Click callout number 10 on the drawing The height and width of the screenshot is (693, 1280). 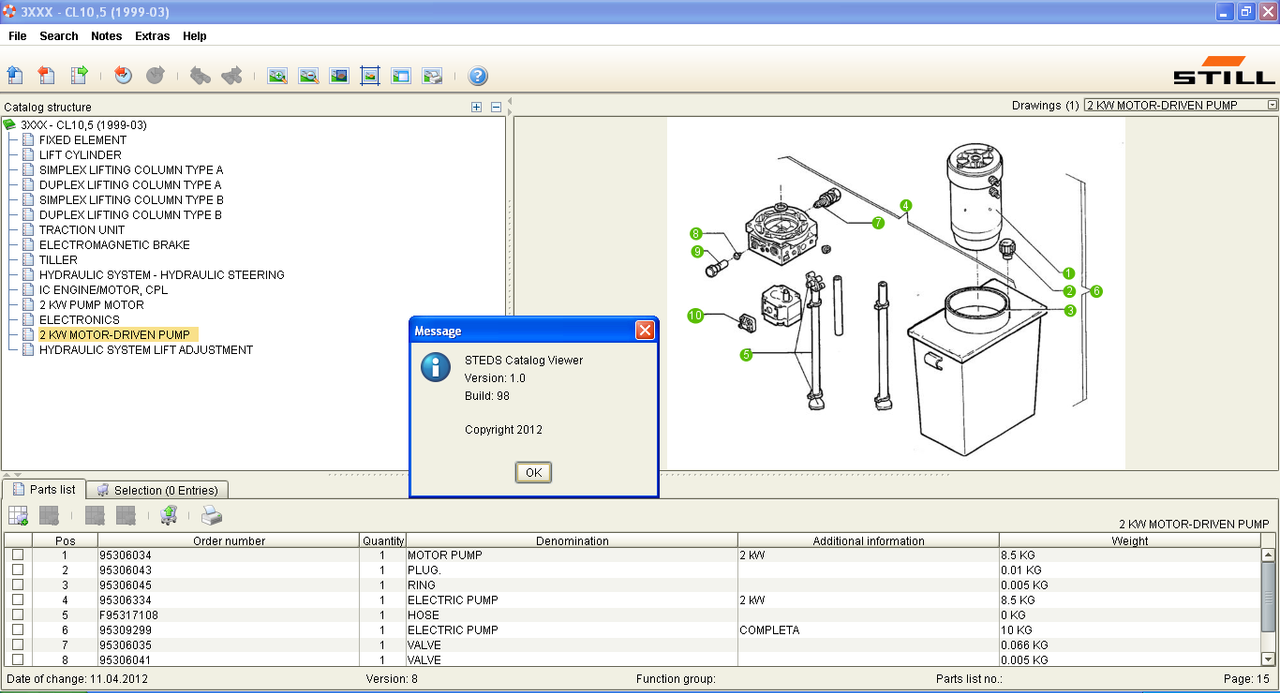point(695,316)
